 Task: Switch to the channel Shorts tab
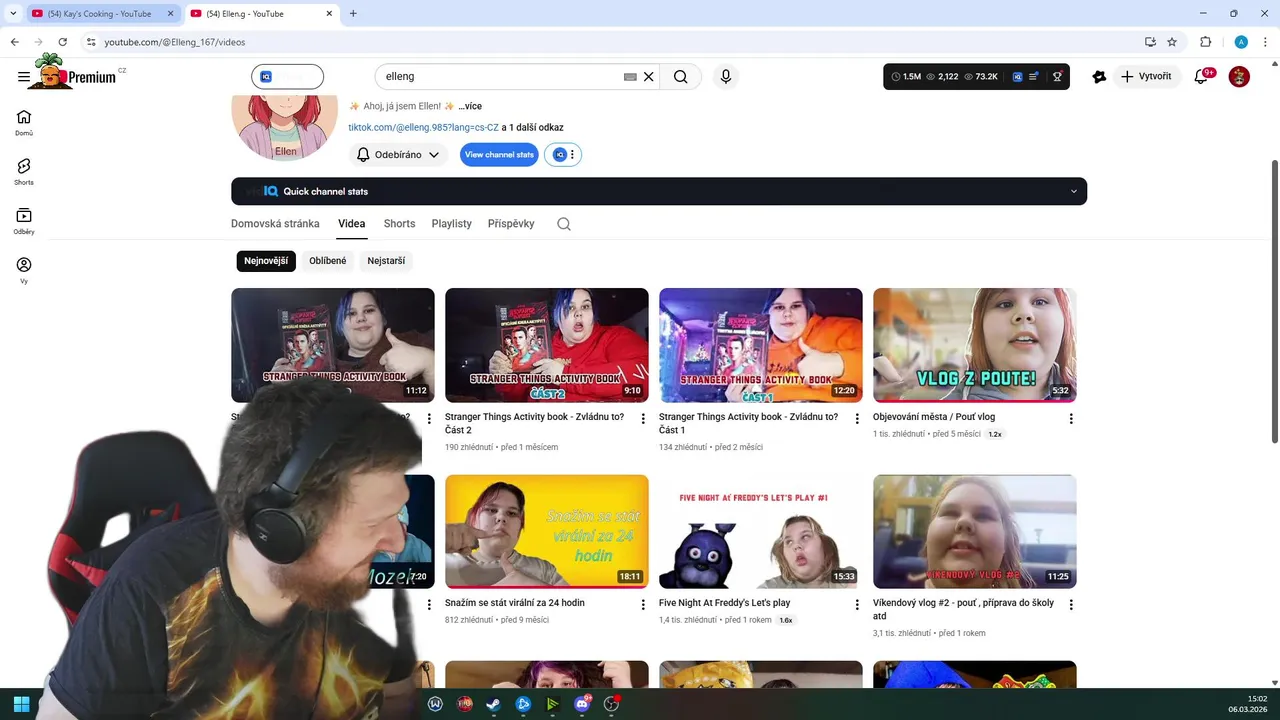[399, 224]
